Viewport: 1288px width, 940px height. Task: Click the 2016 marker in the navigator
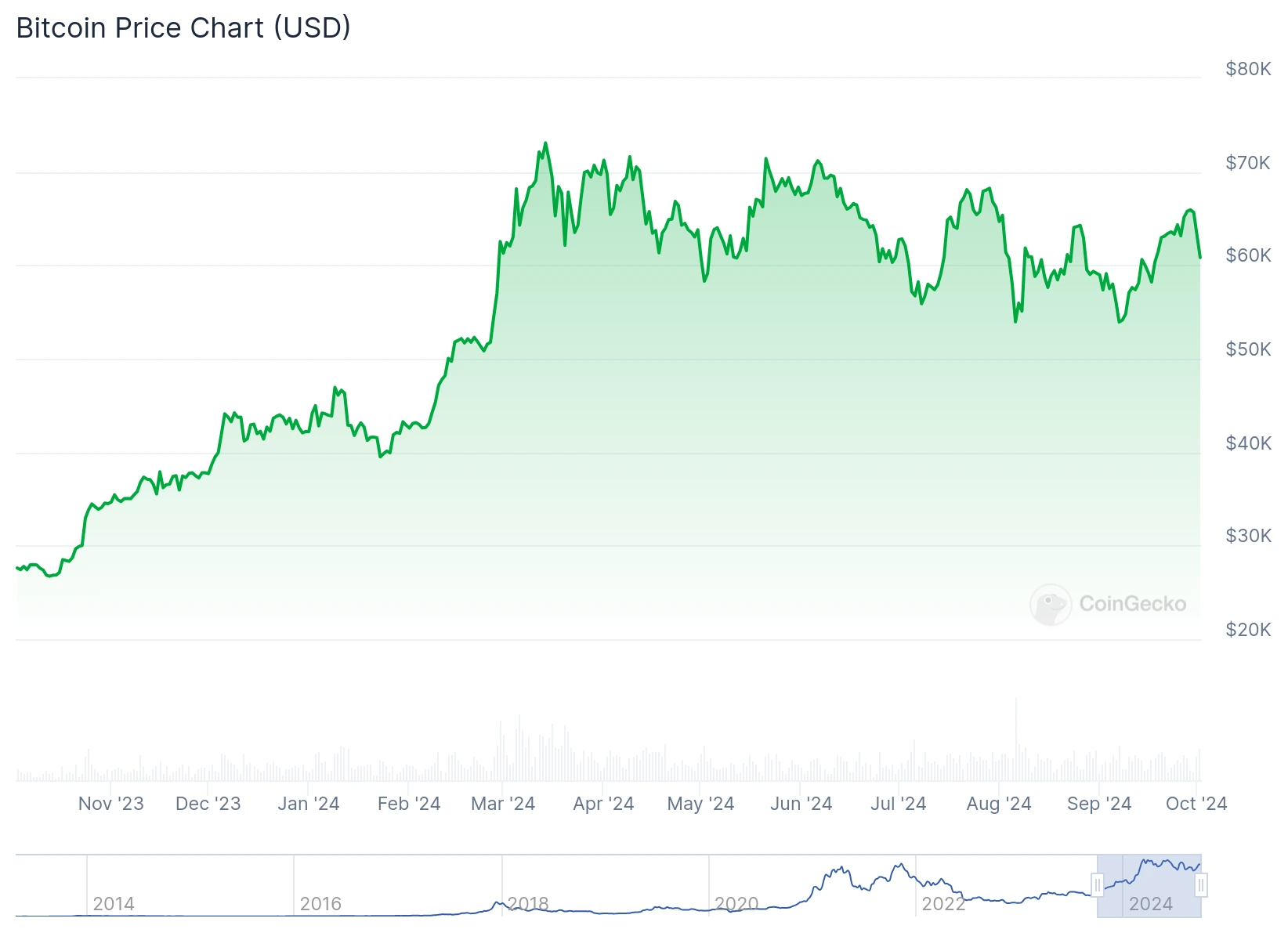tap(320, 904)
